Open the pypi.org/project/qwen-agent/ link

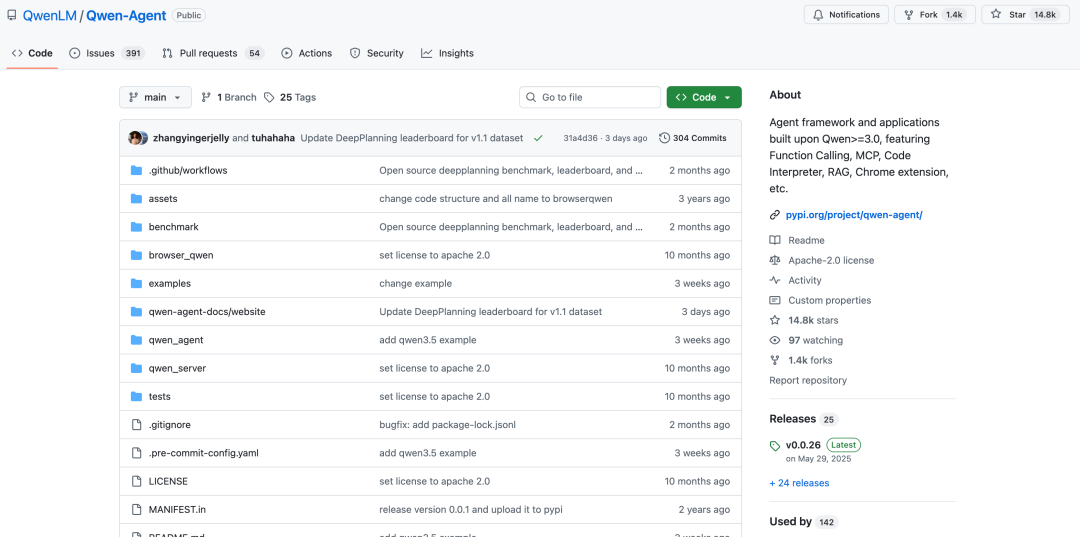(x=853, y=215)
